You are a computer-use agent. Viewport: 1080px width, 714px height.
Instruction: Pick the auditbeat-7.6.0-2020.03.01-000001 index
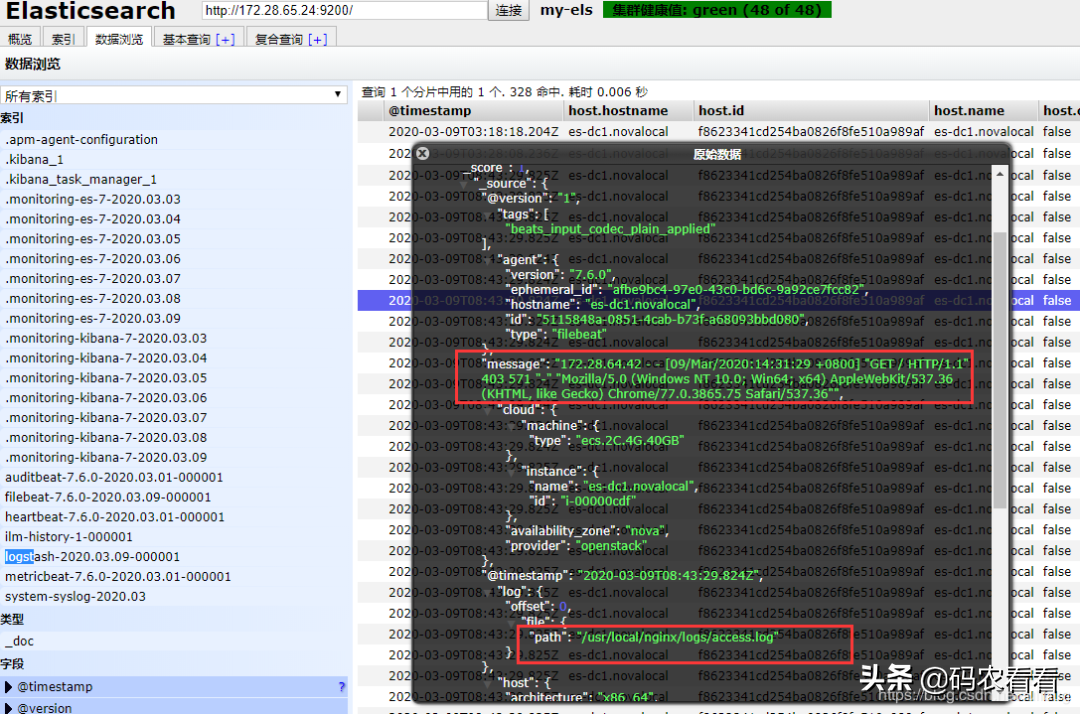click(x=114, y=477)
